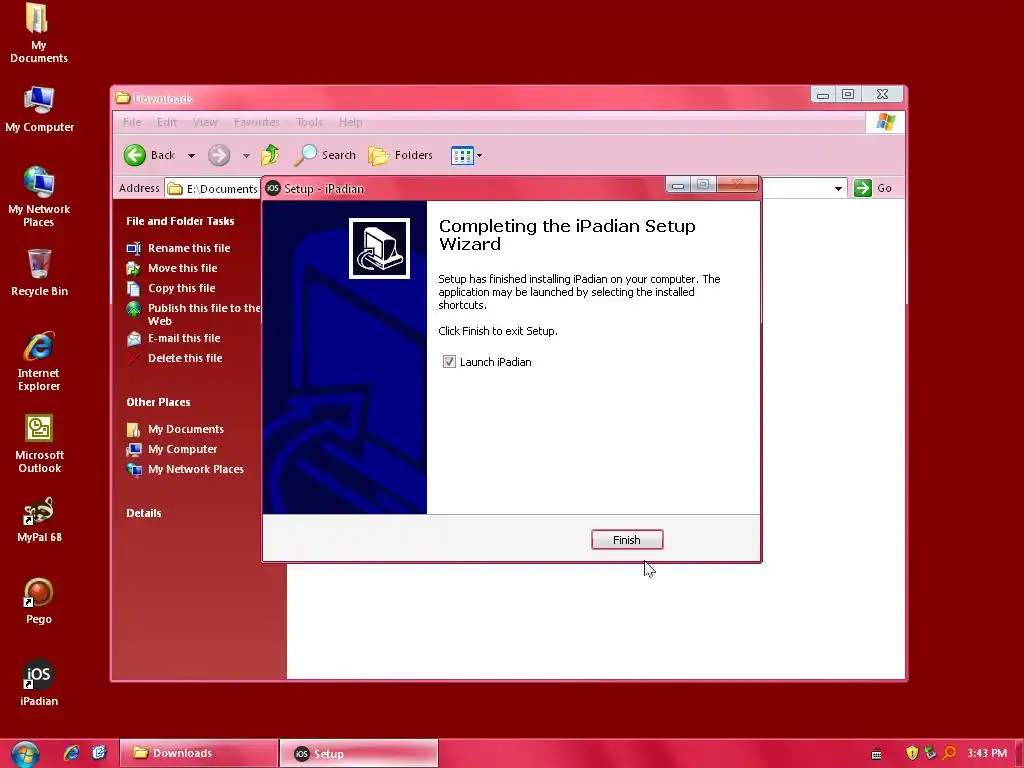Select iPadian desktop shortcut
Screen dimensions: 1024x768
point(39,683)
